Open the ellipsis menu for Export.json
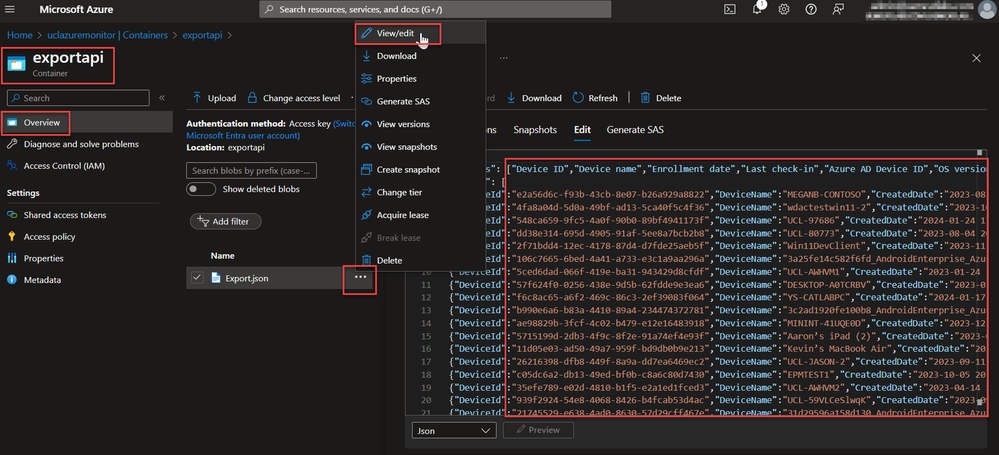This screenshot has width=999, height=455. pos(360,278)
